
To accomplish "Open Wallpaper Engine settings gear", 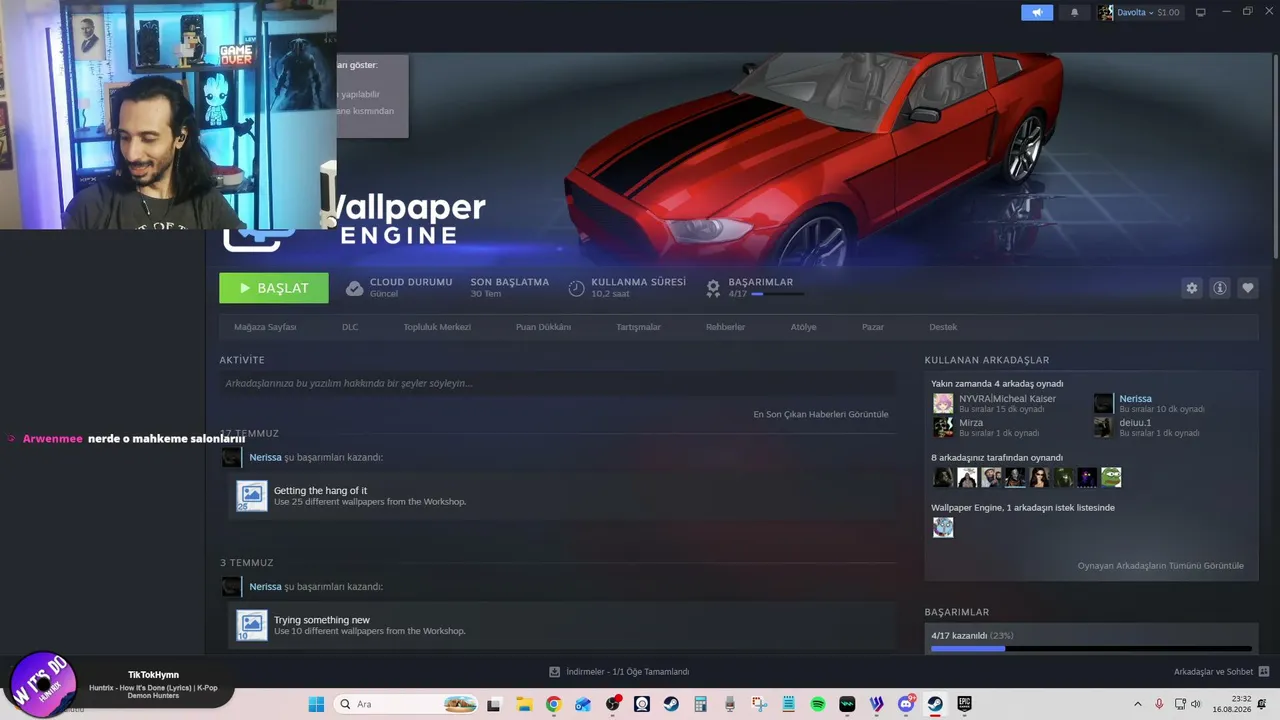I will (1191, 288).
